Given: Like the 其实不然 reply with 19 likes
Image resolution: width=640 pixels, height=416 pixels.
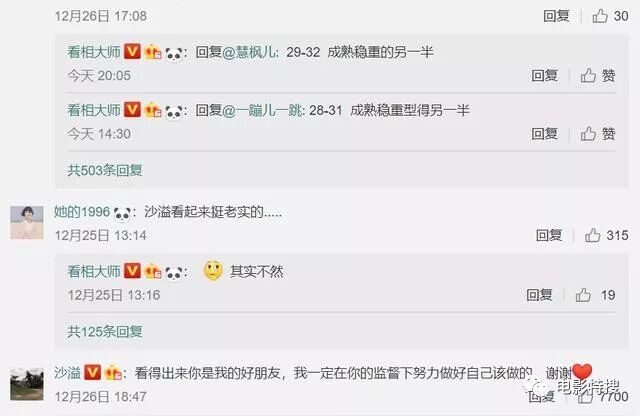Looking at the screenshot, I should click(583, 295).
